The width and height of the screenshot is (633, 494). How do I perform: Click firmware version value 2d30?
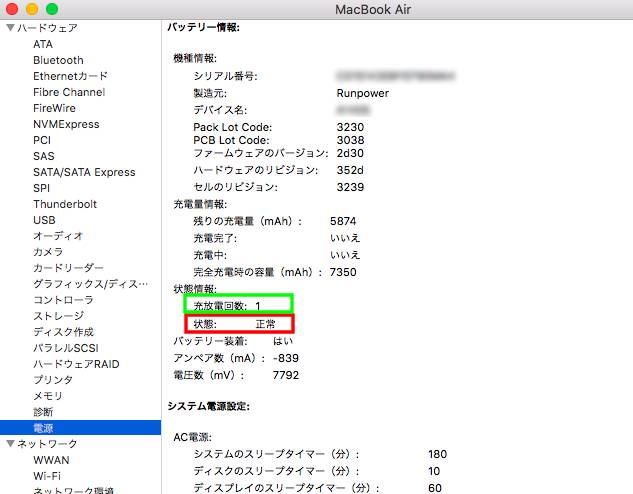[350, 153]
